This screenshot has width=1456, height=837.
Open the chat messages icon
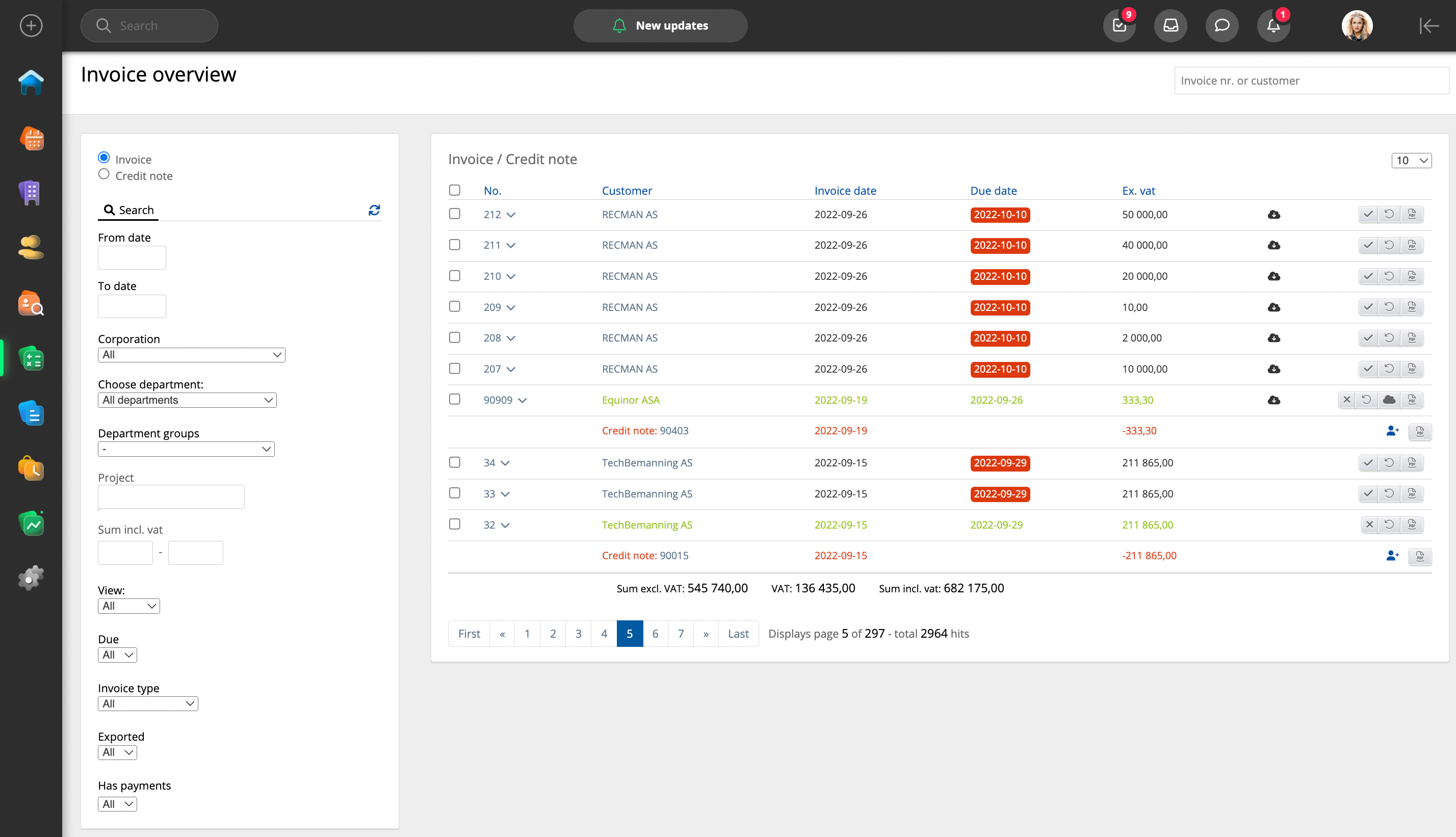(1221, 26)
